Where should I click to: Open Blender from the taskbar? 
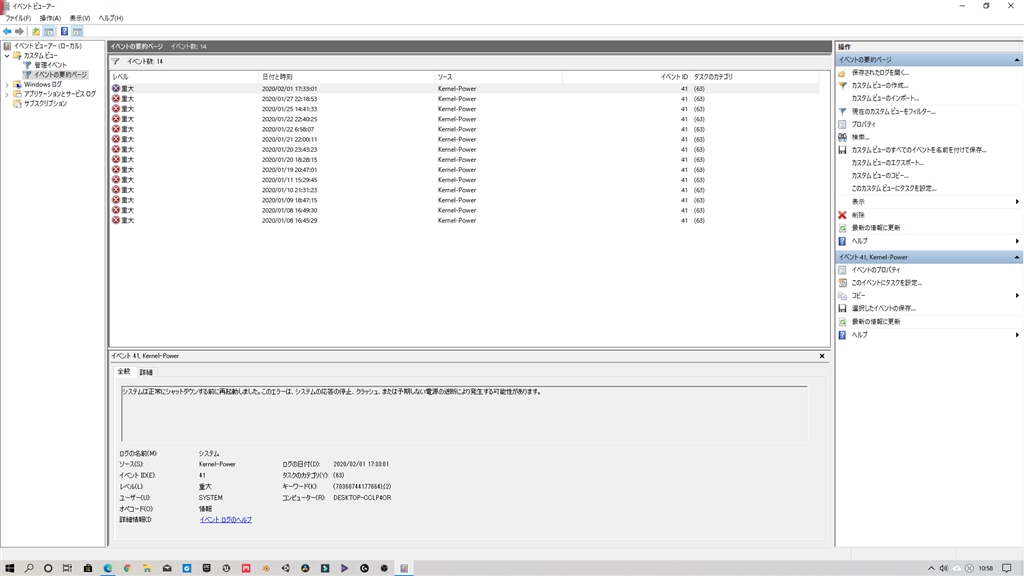point(266,568)
